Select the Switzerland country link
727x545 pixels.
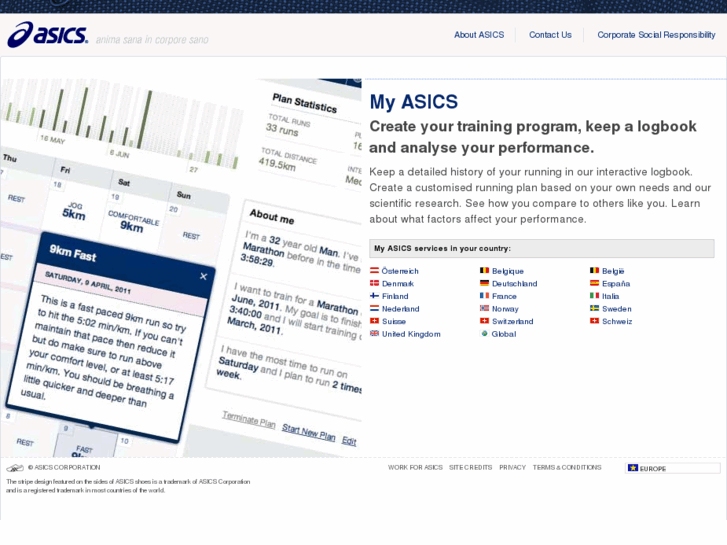tap(513, 321)
